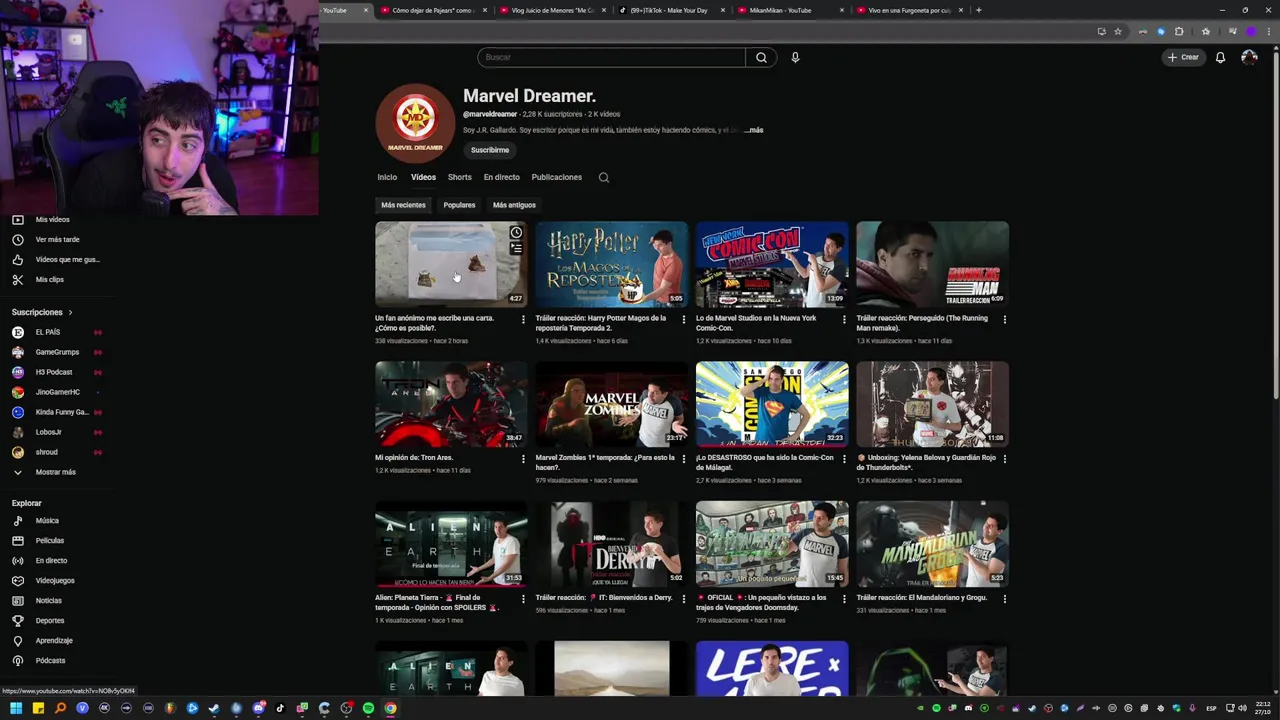Open title Tráiler reacción: IT: Bienvenidos a Derry
The image size is (1280, 720).
pyautogui.click(x=604, y=598)
